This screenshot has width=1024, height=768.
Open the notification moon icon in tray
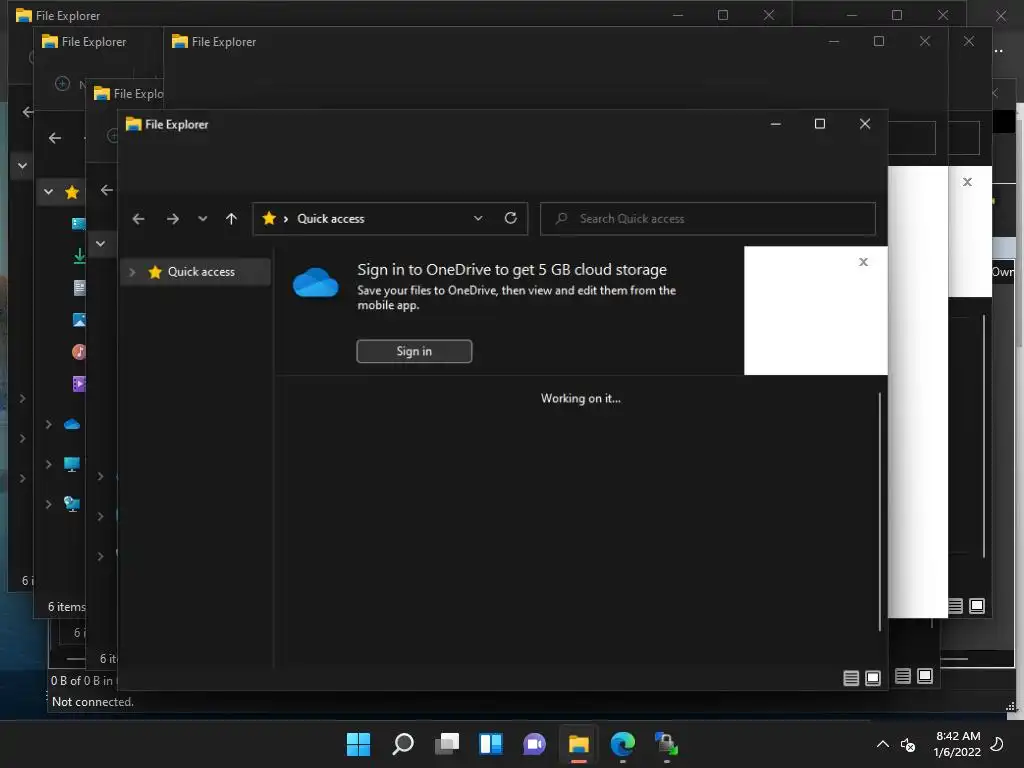997,744
